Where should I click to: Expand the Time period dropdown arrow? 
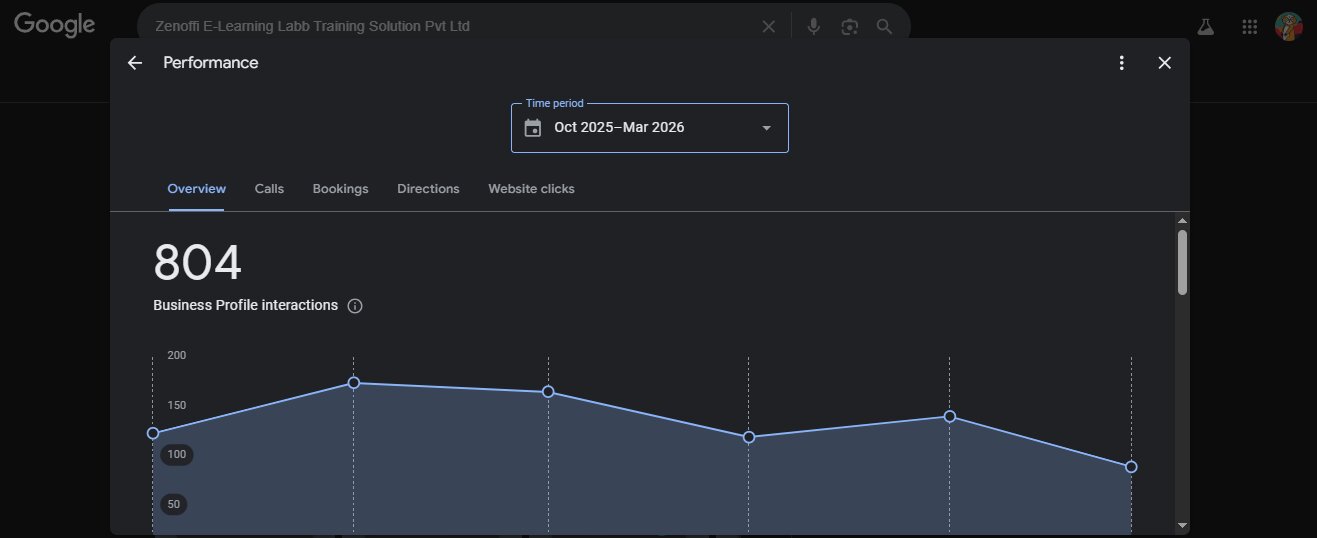[766, 128]
